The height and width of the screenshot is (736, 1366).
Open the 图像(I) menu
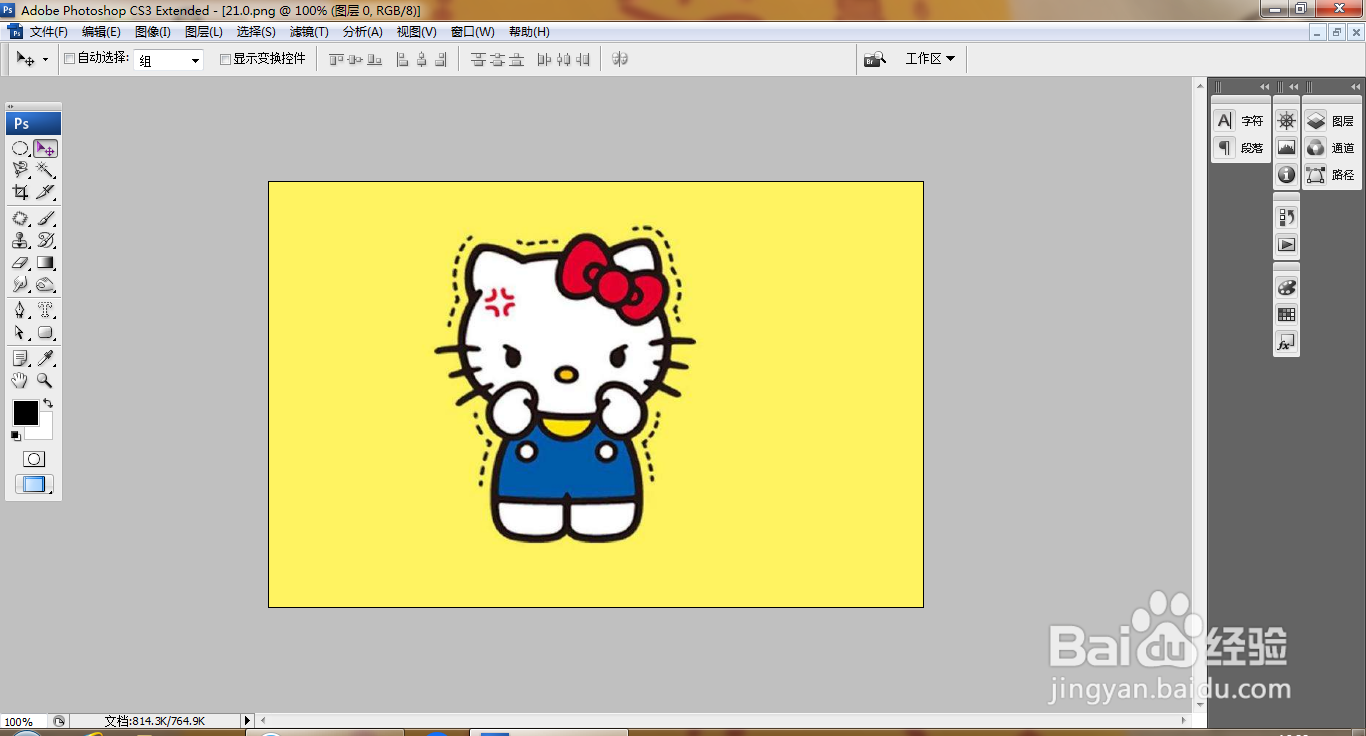coord(153,32)
